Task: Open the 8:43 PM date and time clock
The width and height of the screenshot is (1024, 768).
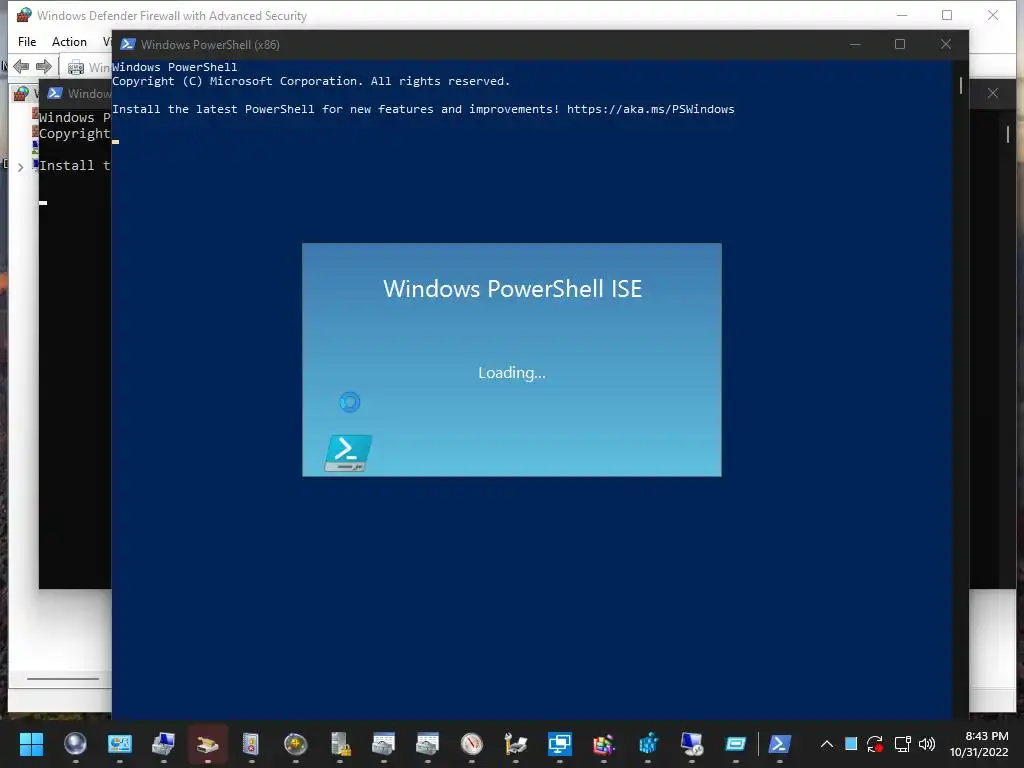Action: [x=979, y=744]
